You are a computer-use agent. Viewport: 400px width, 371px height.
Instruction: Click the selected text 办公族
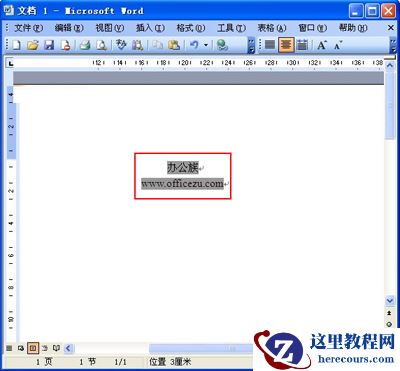[183, 167]
